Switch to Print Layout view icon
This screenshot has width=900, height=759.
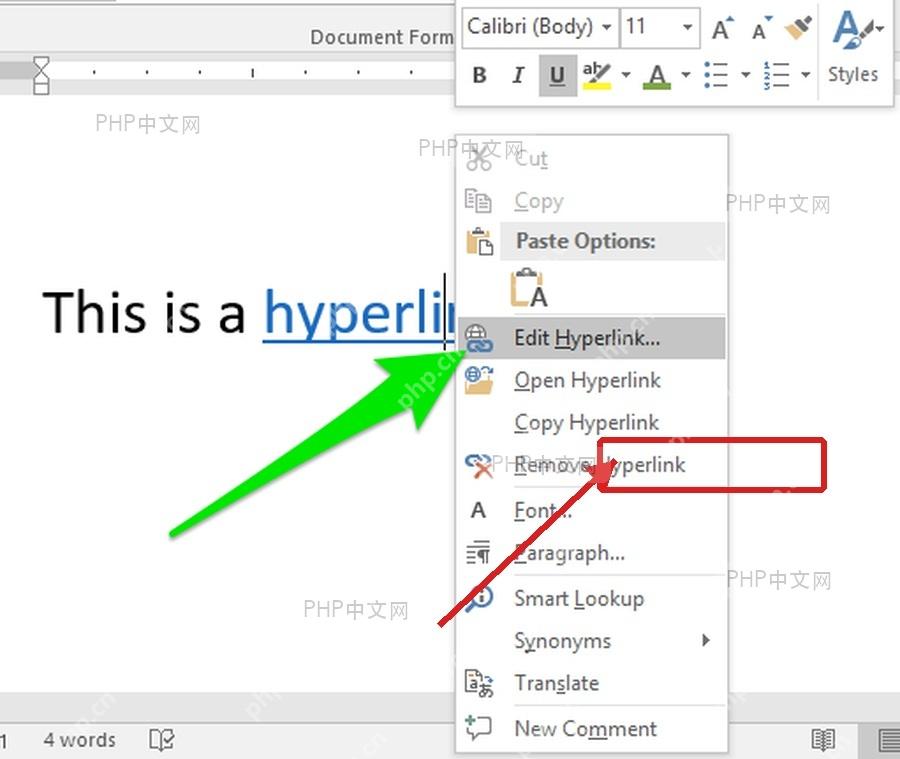(887, 740)
